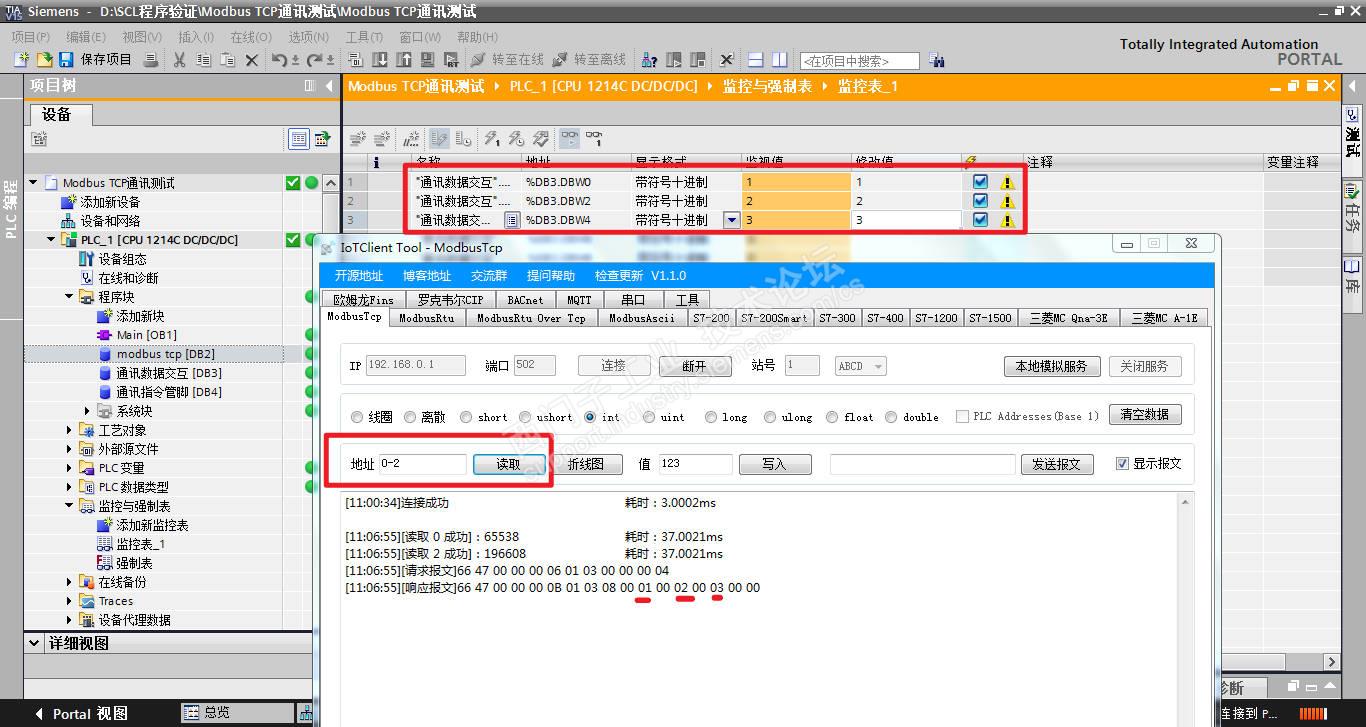
Task: Click the 在项目中搜索 search field
Action: (859, 61)
